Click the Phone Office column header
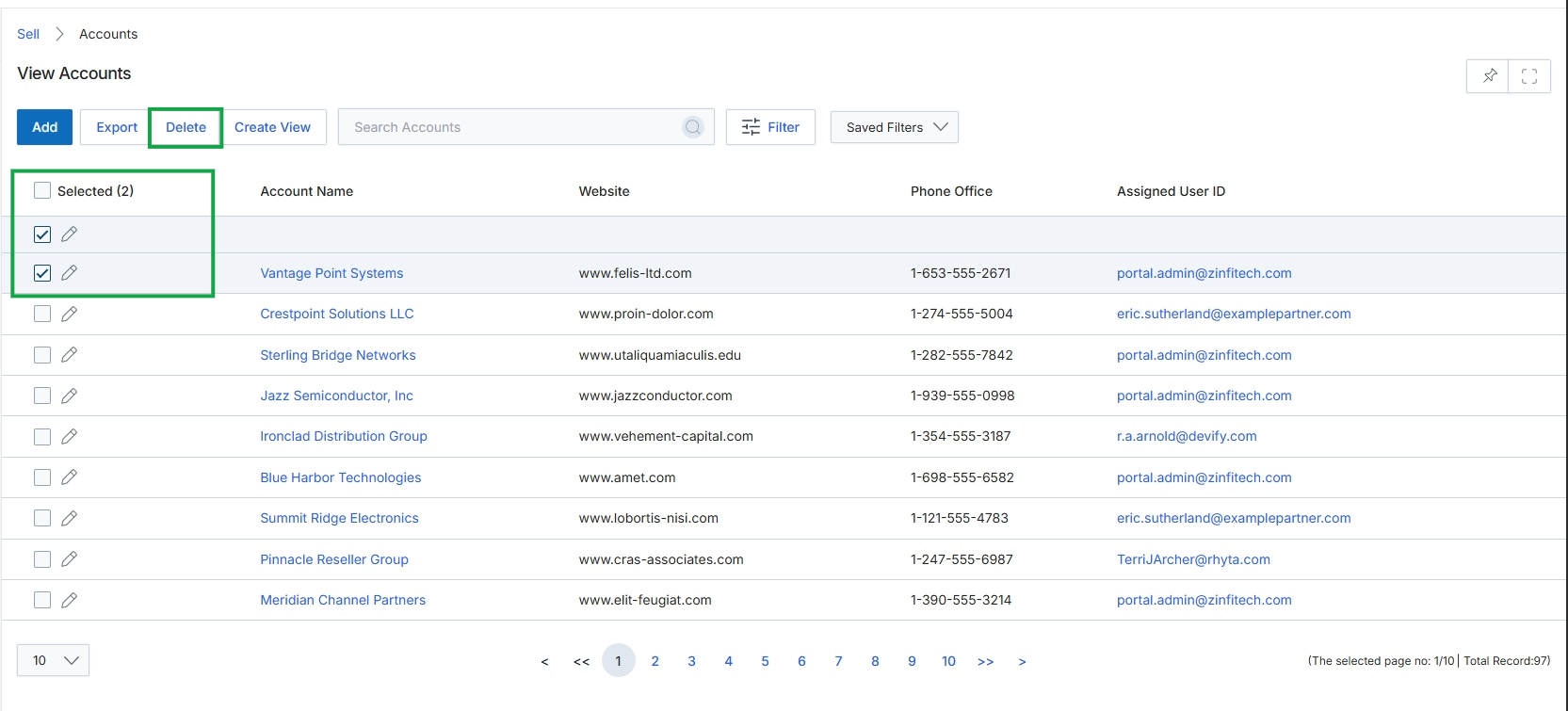The height and width of the screenshot is (711, 1568). point(951,191)
